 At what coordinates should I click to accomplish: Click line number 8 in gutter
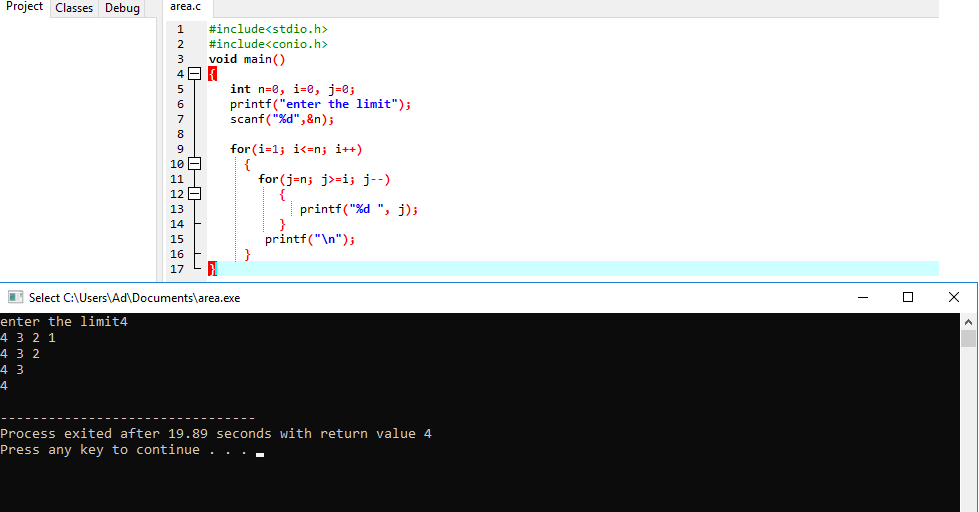click(180, 134)
